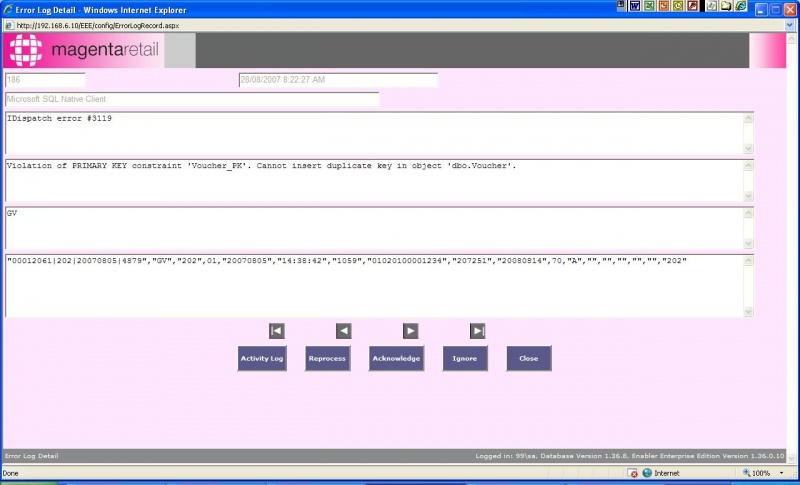Go to the previous error record
The width and height of the screenshot is (800, 485).
(x=343, y=331)
